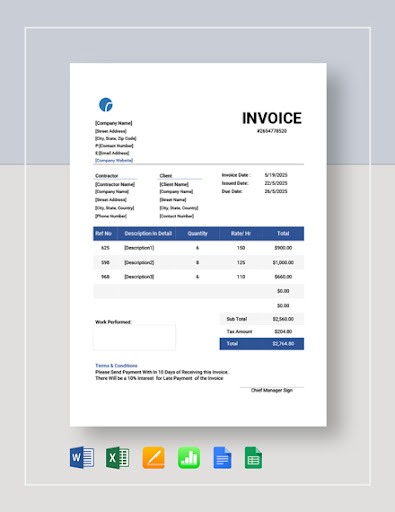395x512 pixels.
Task: Click the Terms & Conditions heading
Action: click(x=116, y=366)
